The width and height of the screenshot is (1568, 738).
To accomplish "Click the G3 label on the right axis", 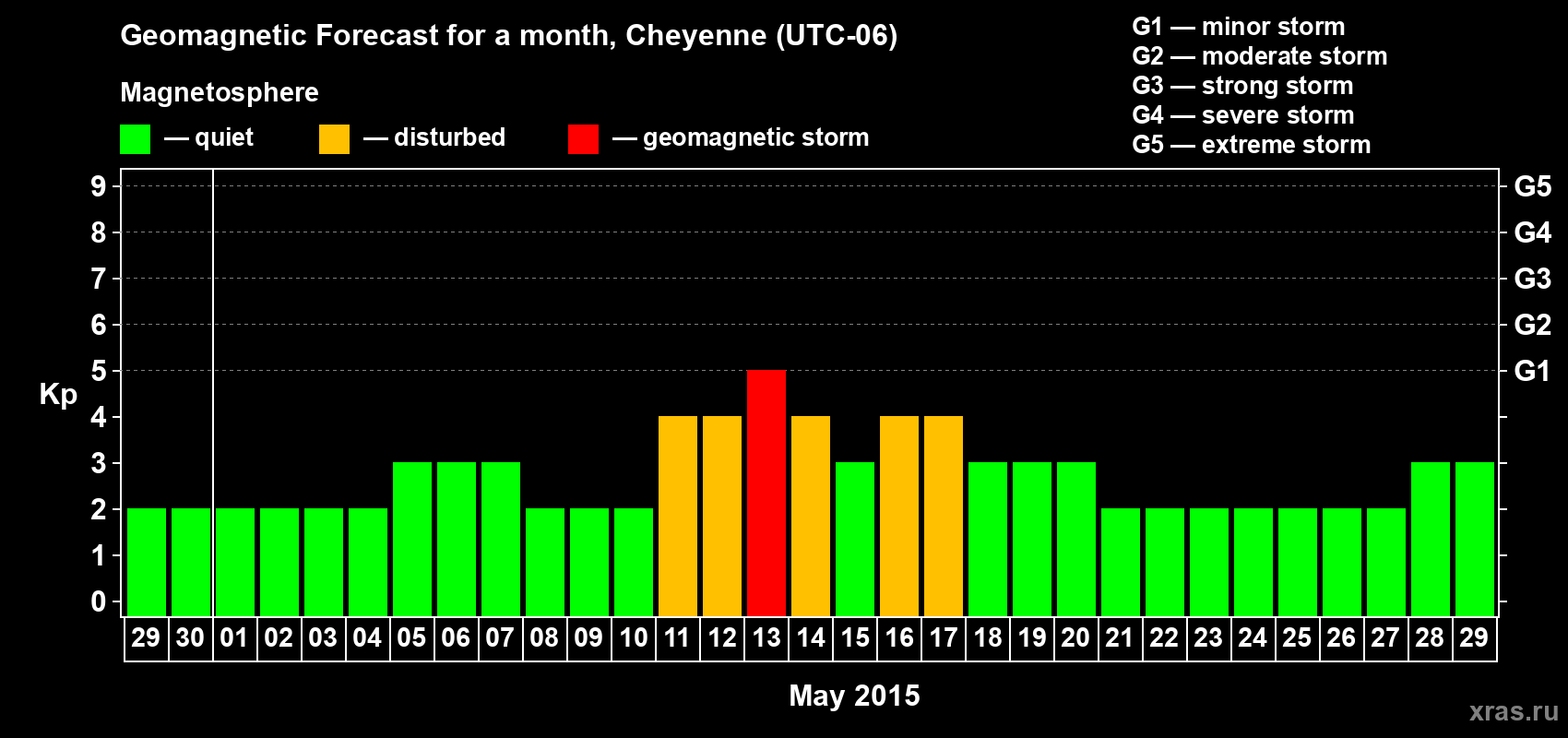I will (x=1532, y=279).
